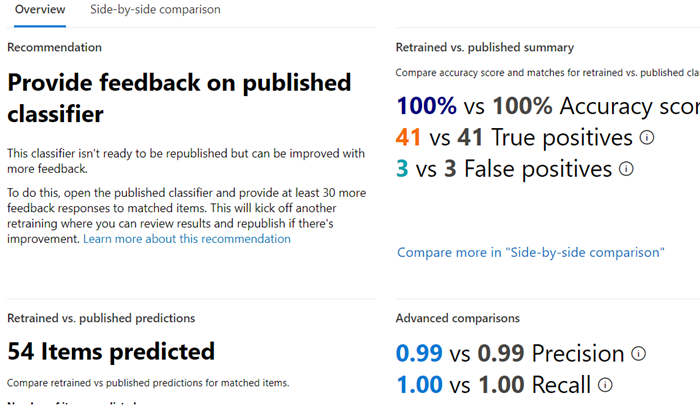The width and height of the screenshot is (700, 417).
Task: Click the teal 3 false positives number
Action: coord(402,169)
